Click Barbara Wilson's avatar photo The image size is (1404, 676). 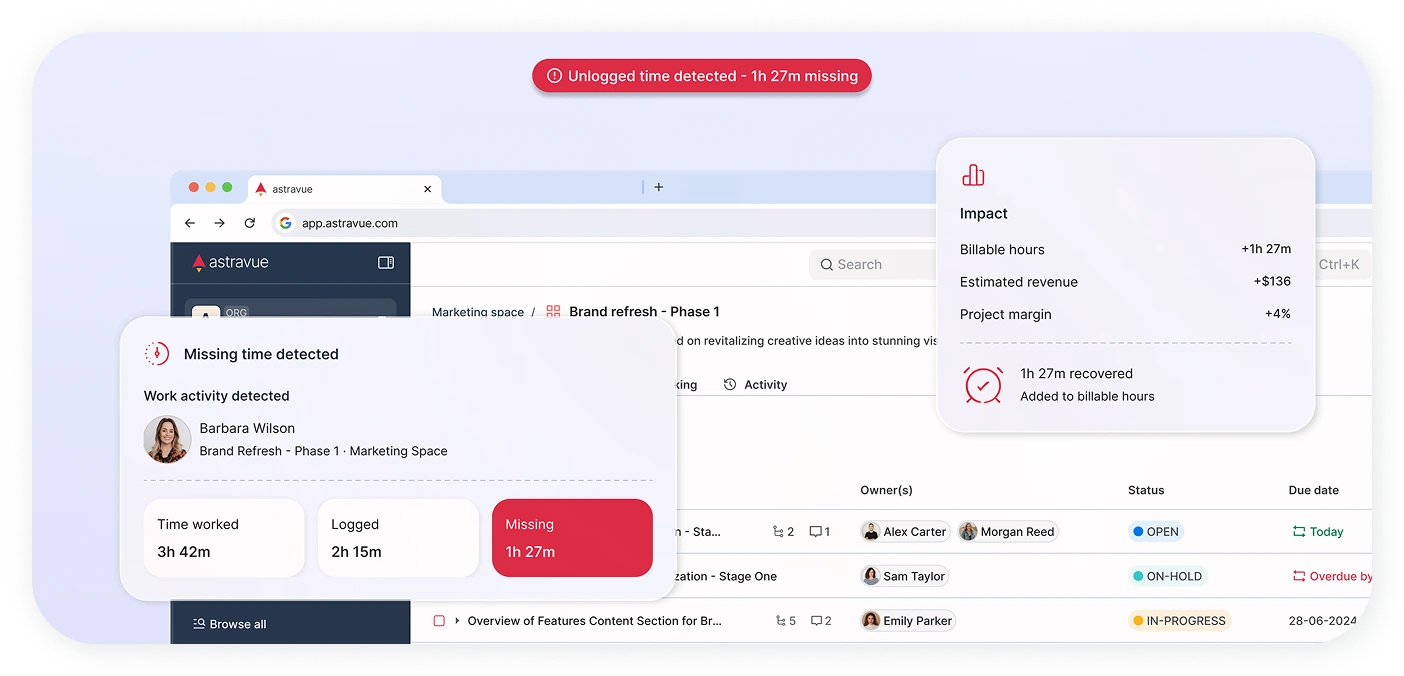point(167,439)
